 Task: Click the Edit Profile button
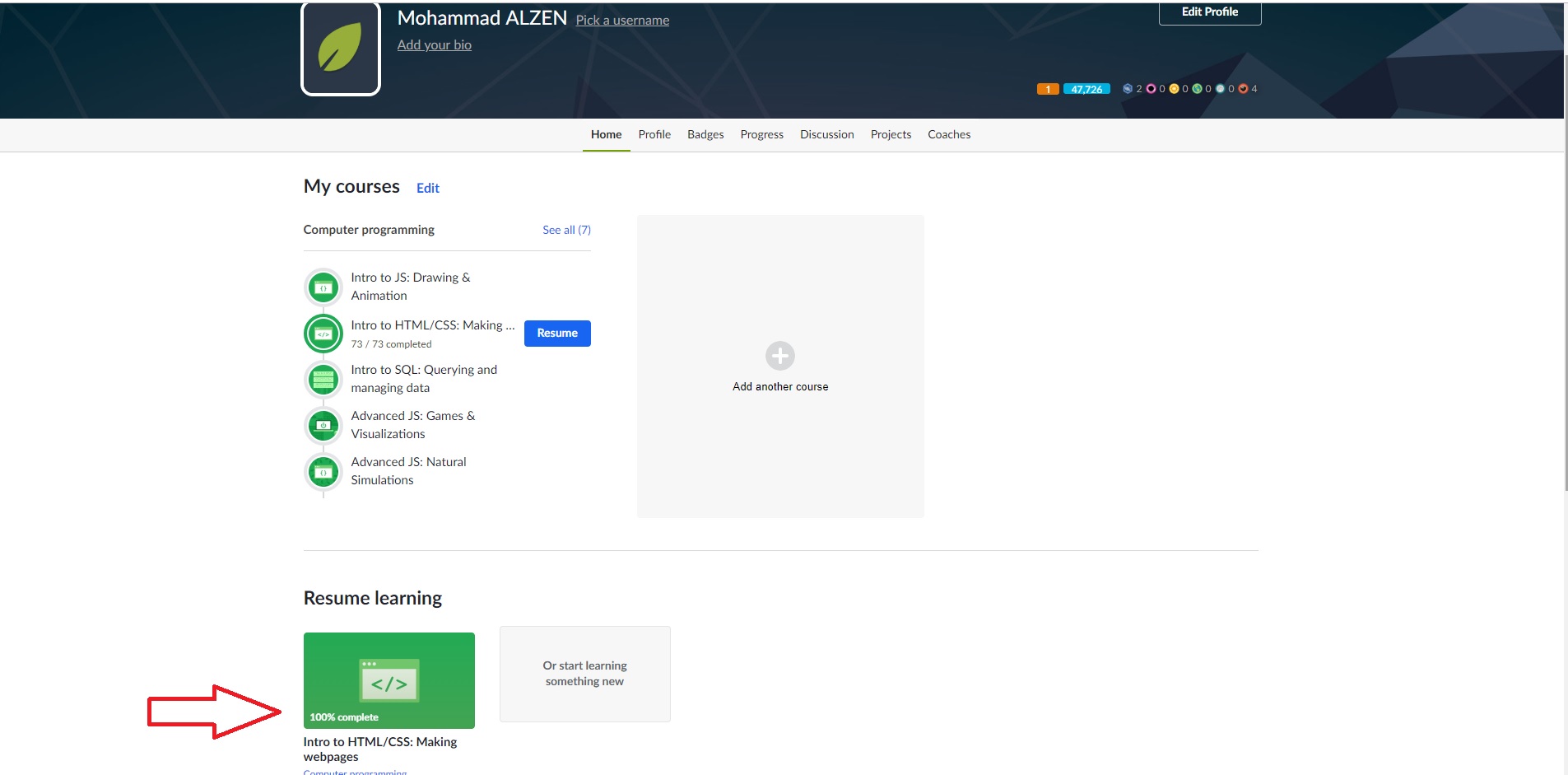1210,12
